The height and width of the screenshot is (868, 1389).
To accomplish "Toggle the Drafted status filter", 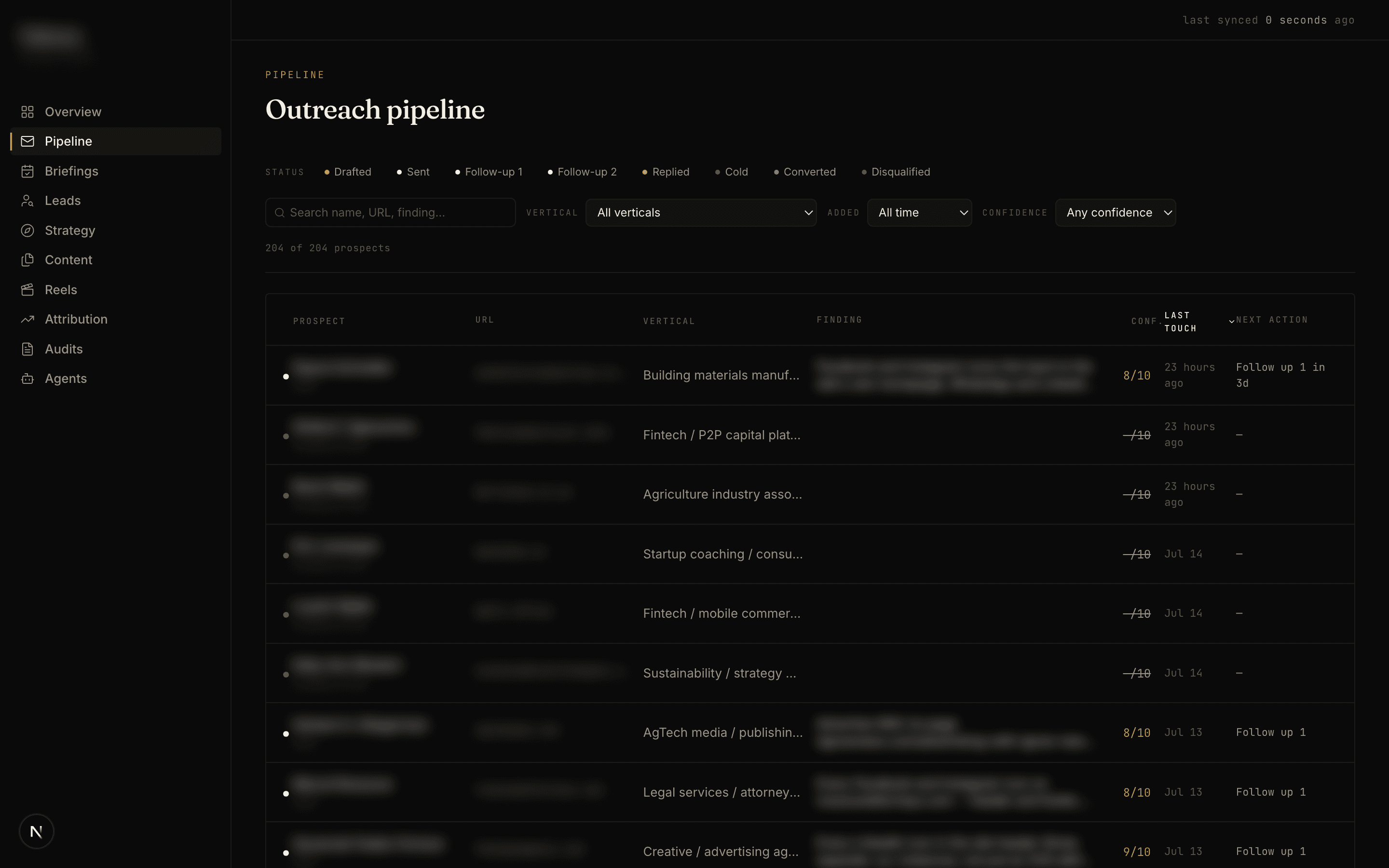I will [x=348, y=172].
